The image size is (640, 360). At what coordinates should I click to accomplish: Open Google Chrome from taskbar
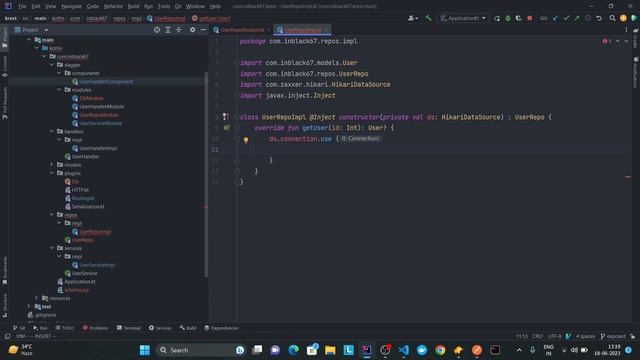click(x=440, y=350)
